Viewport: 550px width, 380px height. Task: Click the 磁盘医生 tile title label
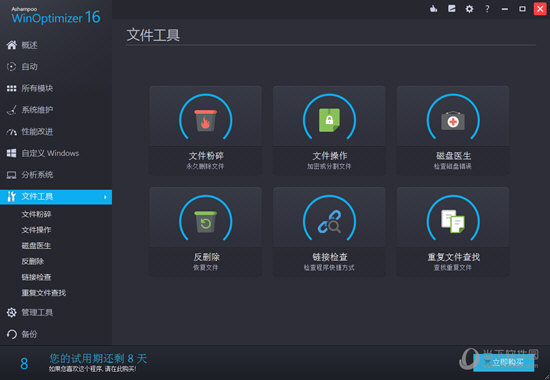point(453,156)
